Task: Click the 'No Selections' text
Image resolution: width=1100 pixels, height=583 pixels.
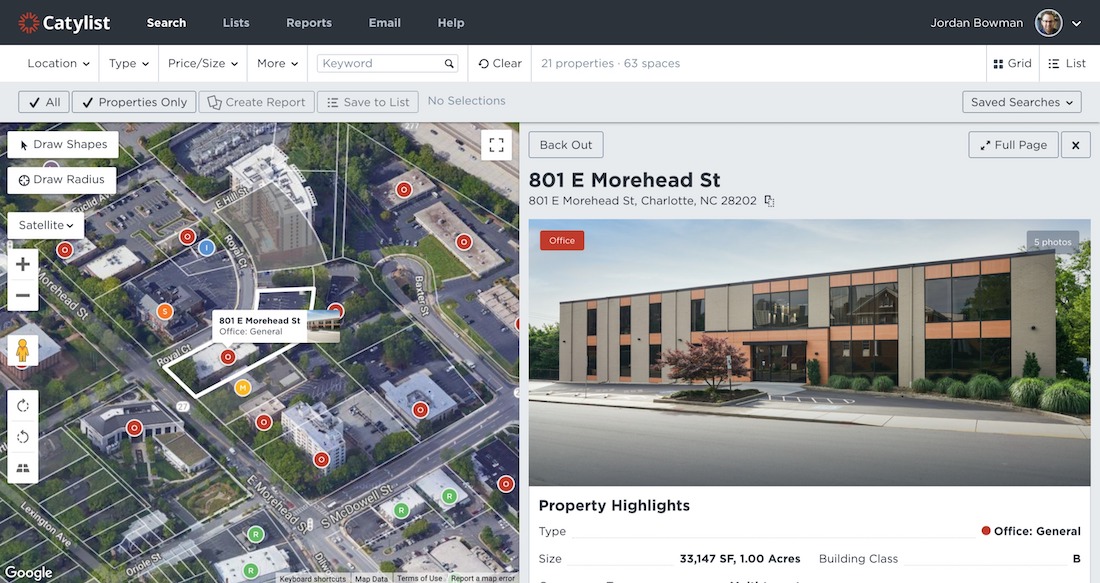Action: (467, 101)
